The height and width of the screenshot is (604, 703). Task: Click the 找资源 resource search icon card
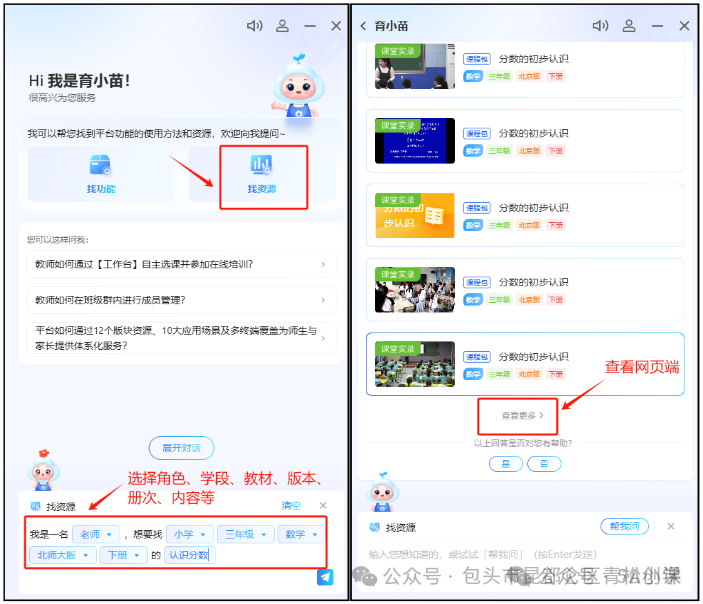262,174
